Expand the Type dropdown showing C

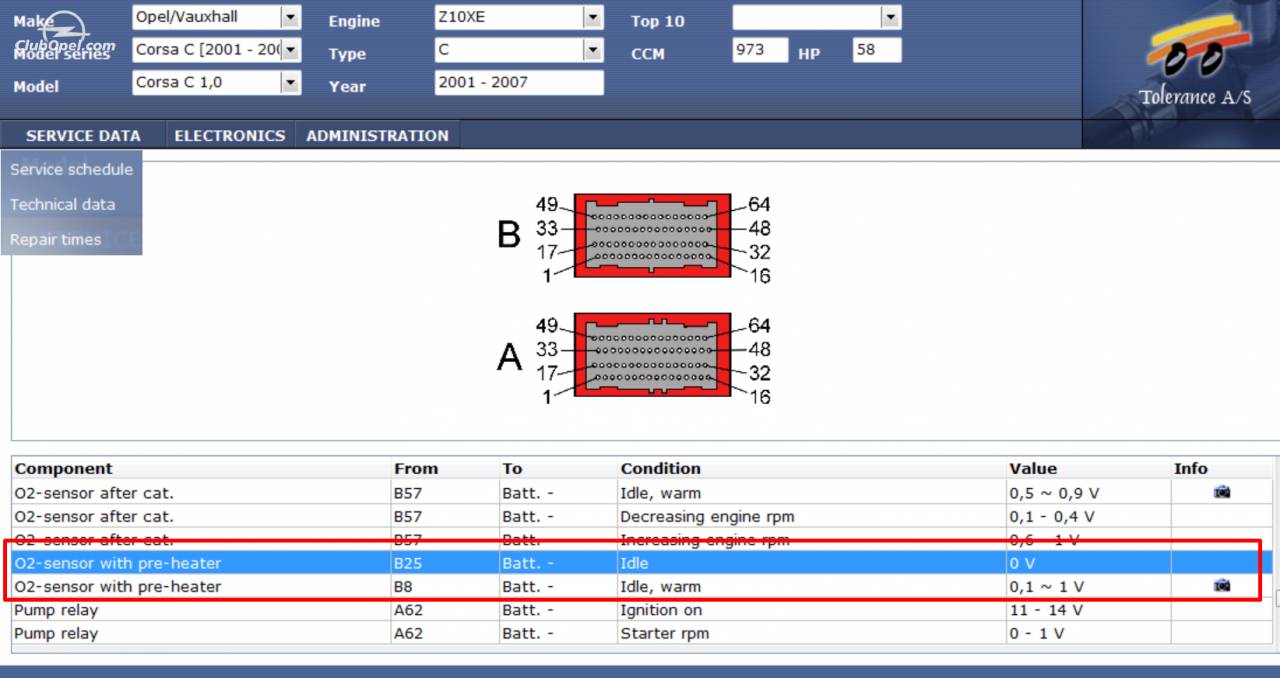click(593, 50)
